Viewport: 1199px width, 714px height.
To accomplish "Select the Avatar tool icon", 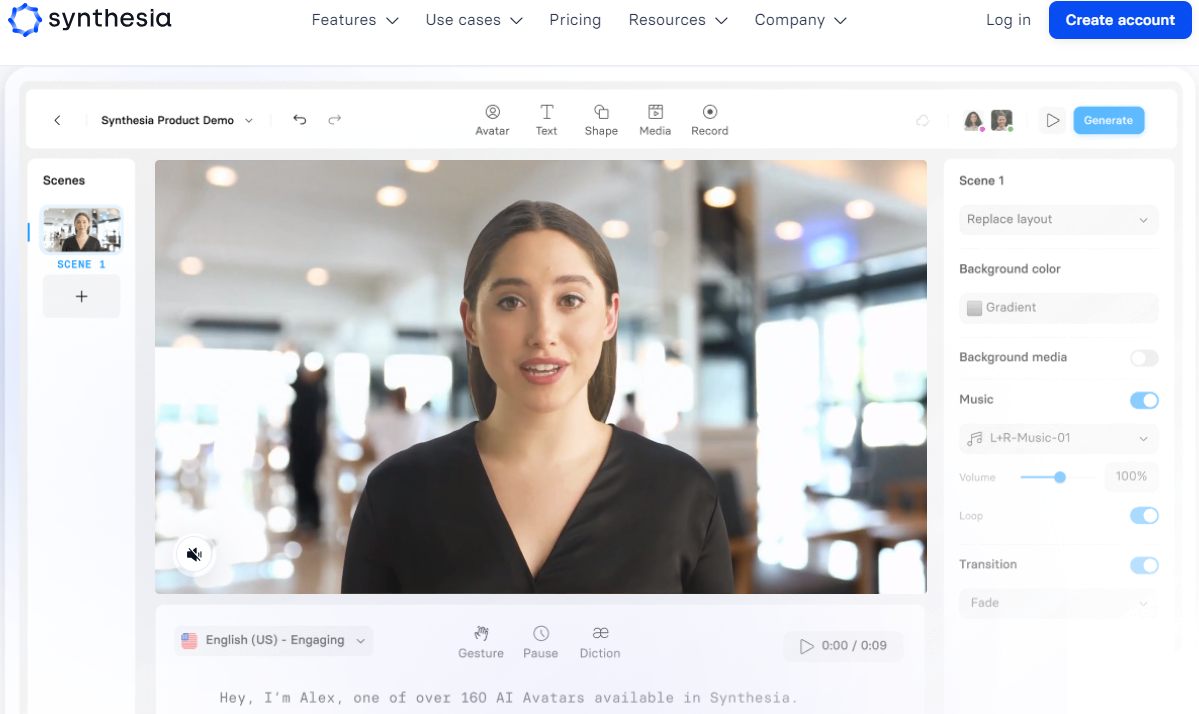I will tap(492, 113).
